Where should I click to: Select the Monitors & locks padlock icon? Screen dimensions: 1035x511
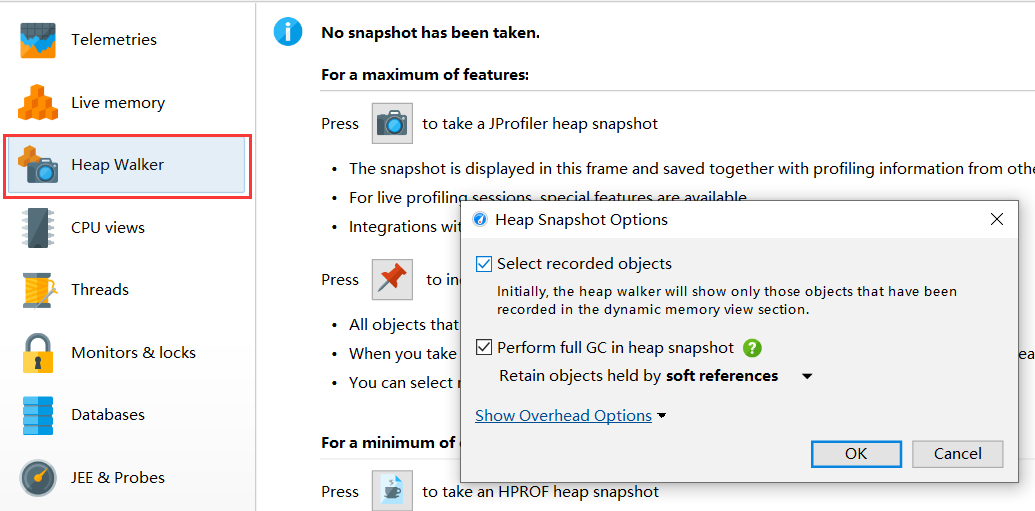pos(38,352)
